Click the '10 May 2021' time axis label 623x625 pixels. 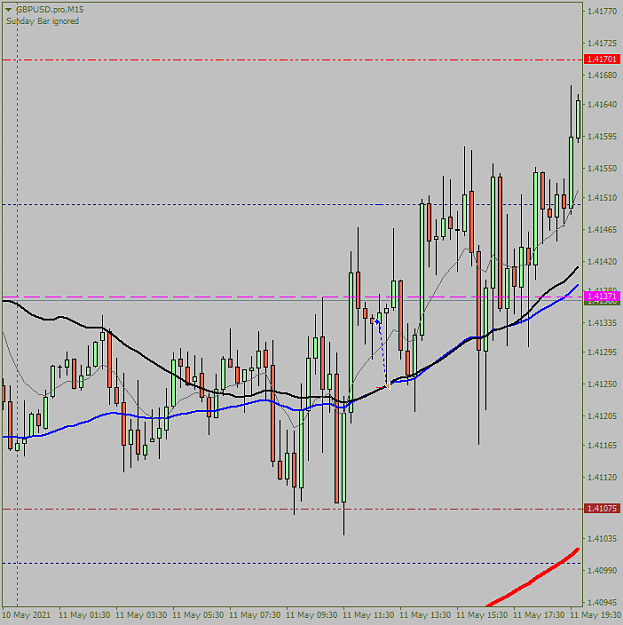coord(26,615)
